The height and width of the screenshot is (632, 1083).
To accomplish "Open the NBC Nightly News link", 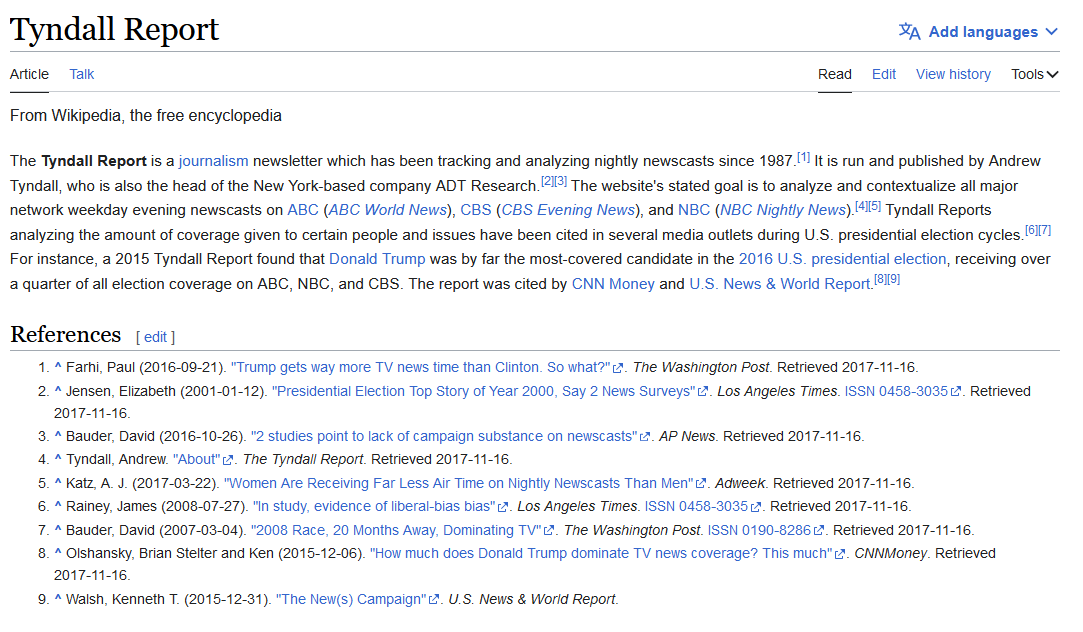I will (783, 210).
